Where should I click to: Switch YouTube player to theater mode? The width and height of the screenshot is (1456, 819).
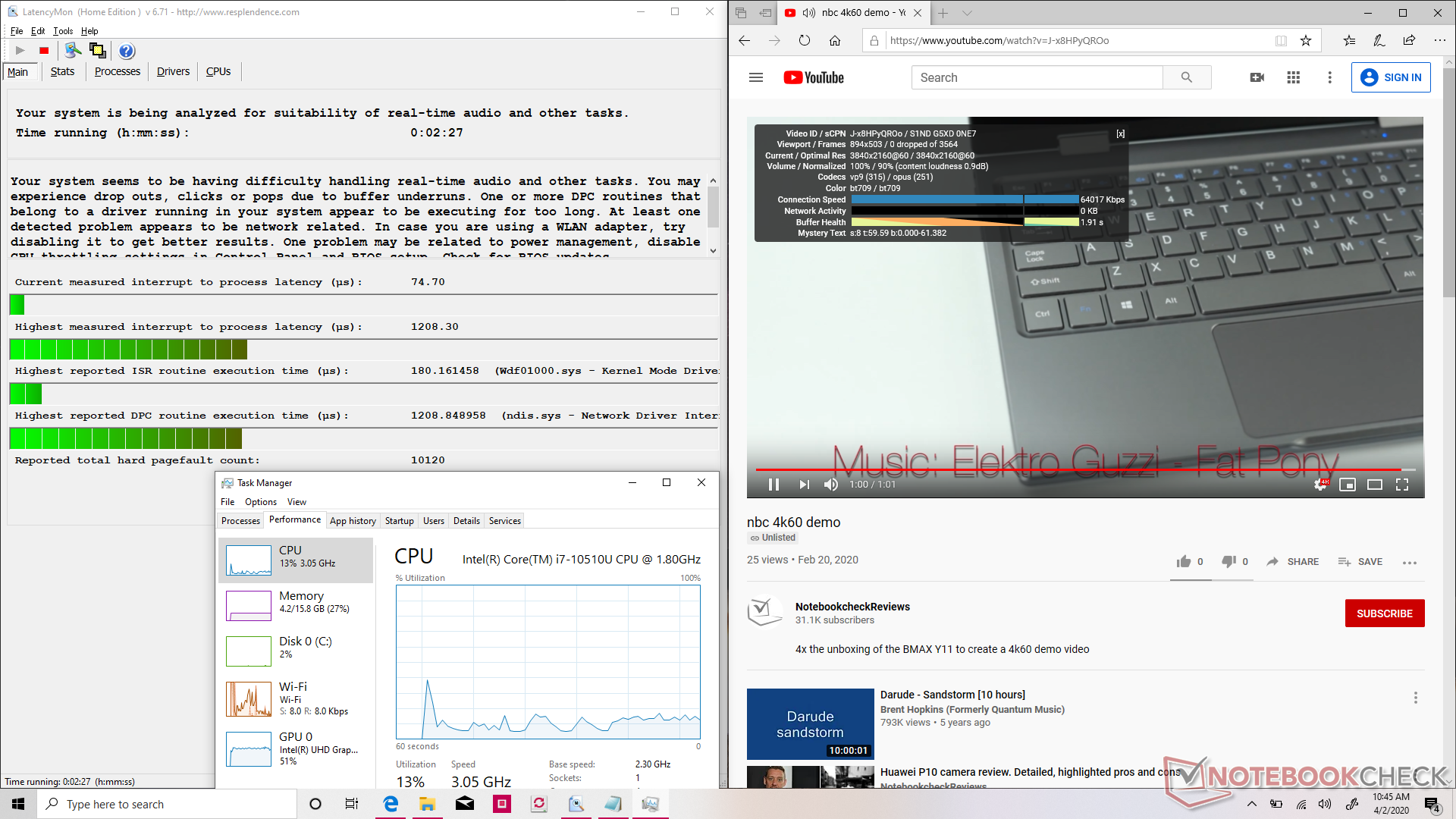(x=1375, y=485)
